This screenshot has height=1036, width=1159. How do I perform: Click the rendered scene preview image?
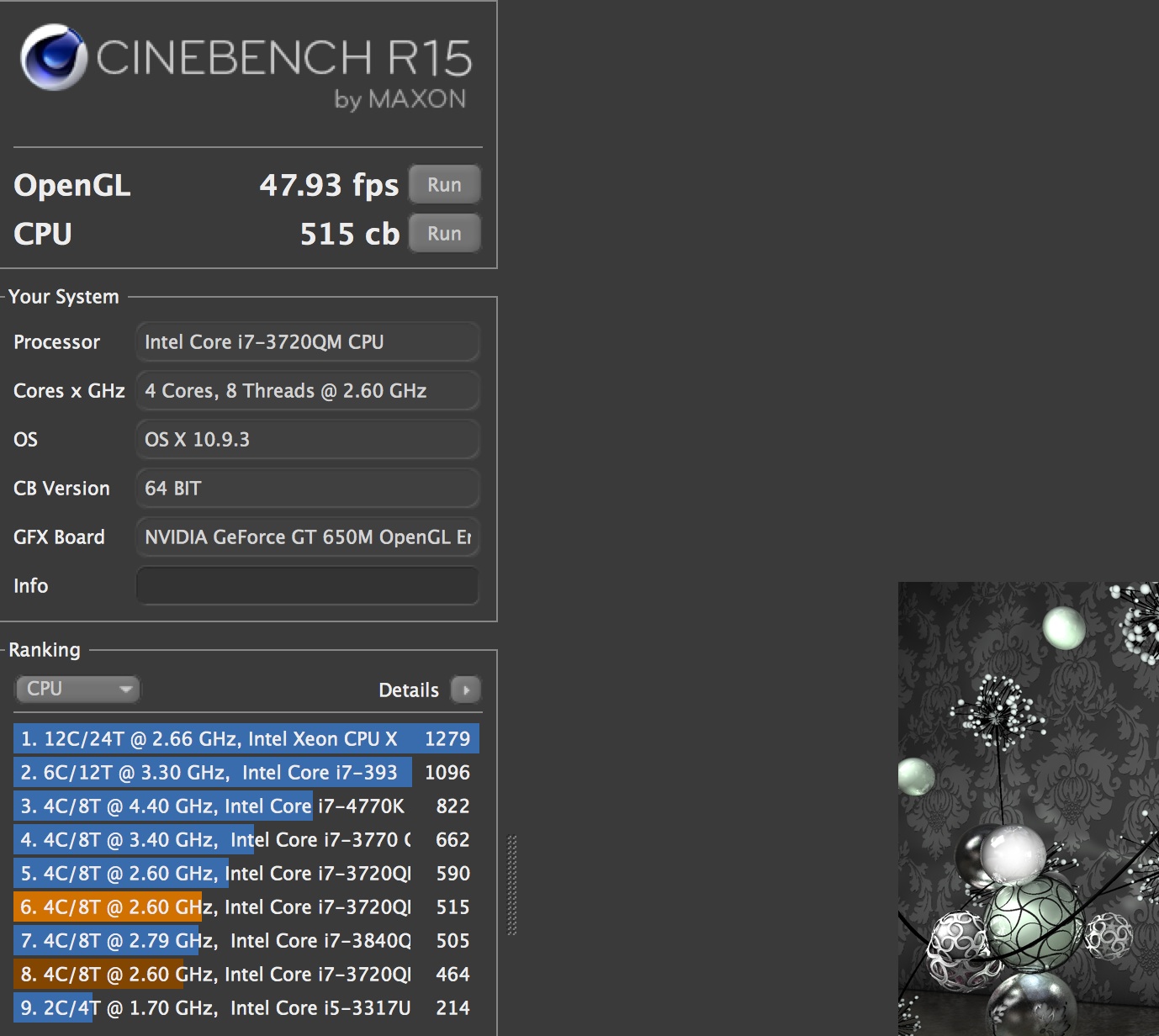click(1029, 809)
